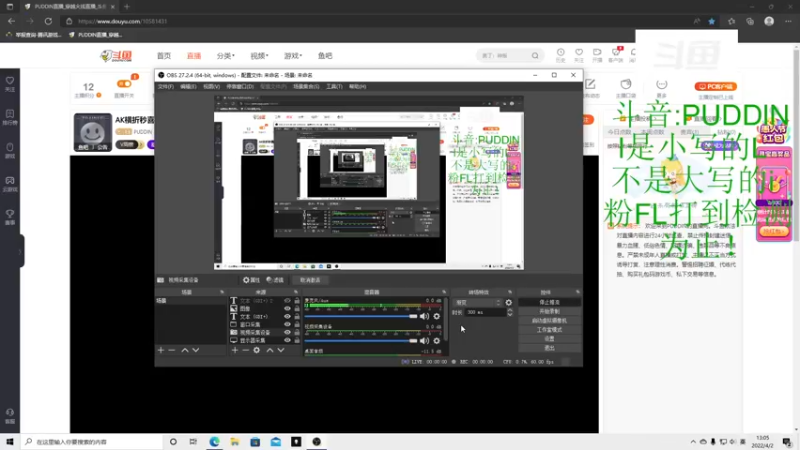
Task: Go to Douyu 首页 nav tab
Action: (164, 56)
